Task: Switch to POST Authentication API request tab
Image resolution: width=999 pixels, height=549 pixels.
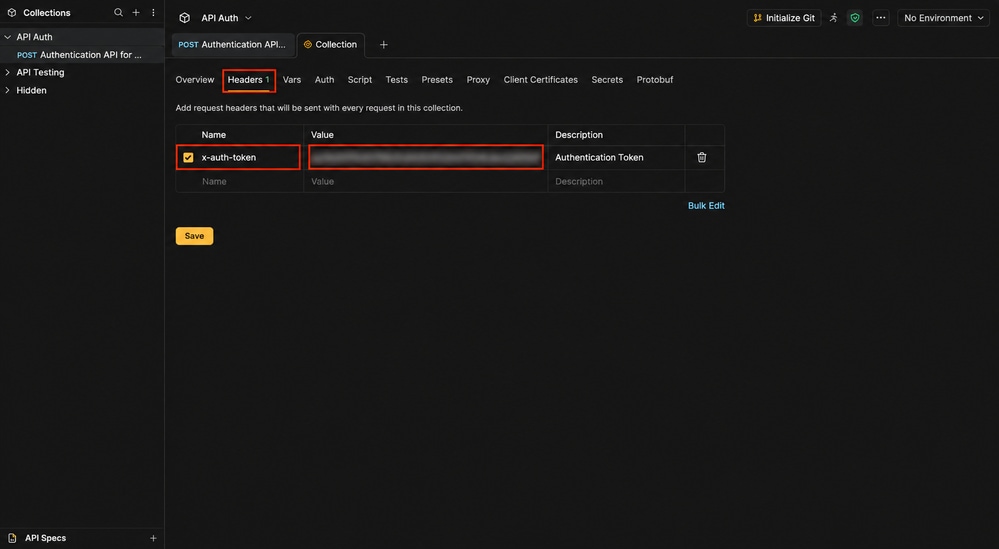Action: coord(233,45)
